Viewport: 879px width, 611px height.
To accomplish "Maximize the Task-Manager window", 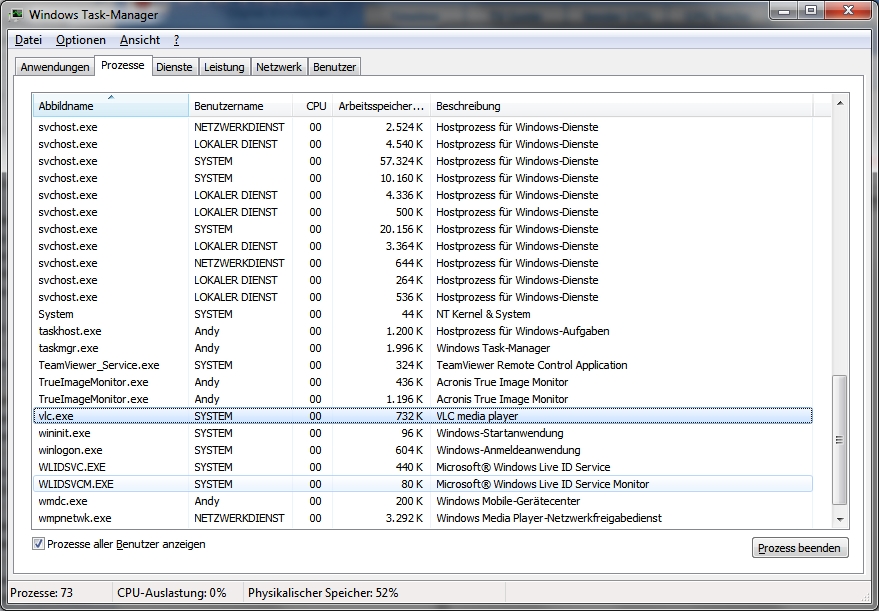I will [810, 11].
